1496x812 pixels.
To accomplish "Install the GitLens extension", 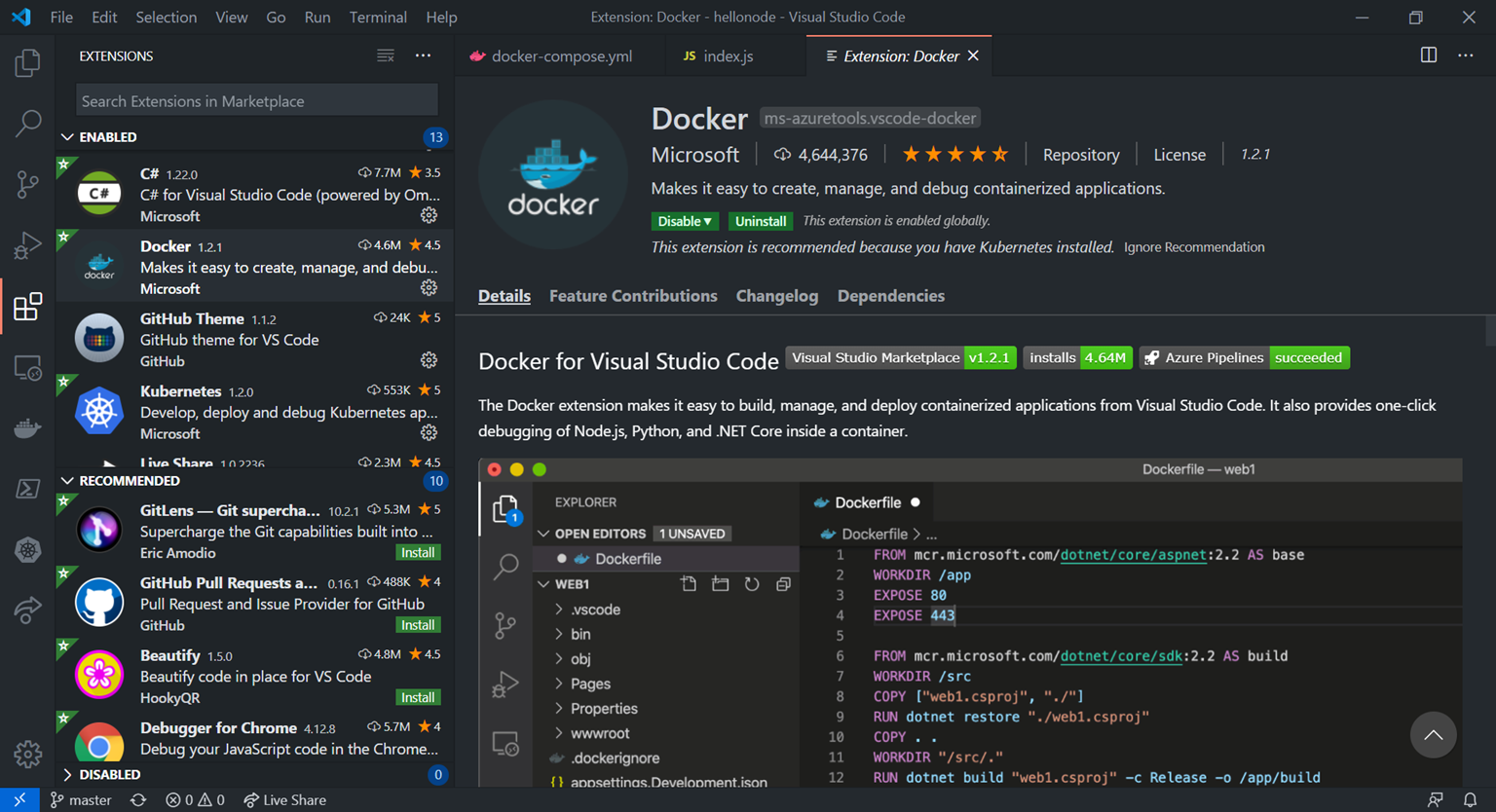I will (418, 553).
